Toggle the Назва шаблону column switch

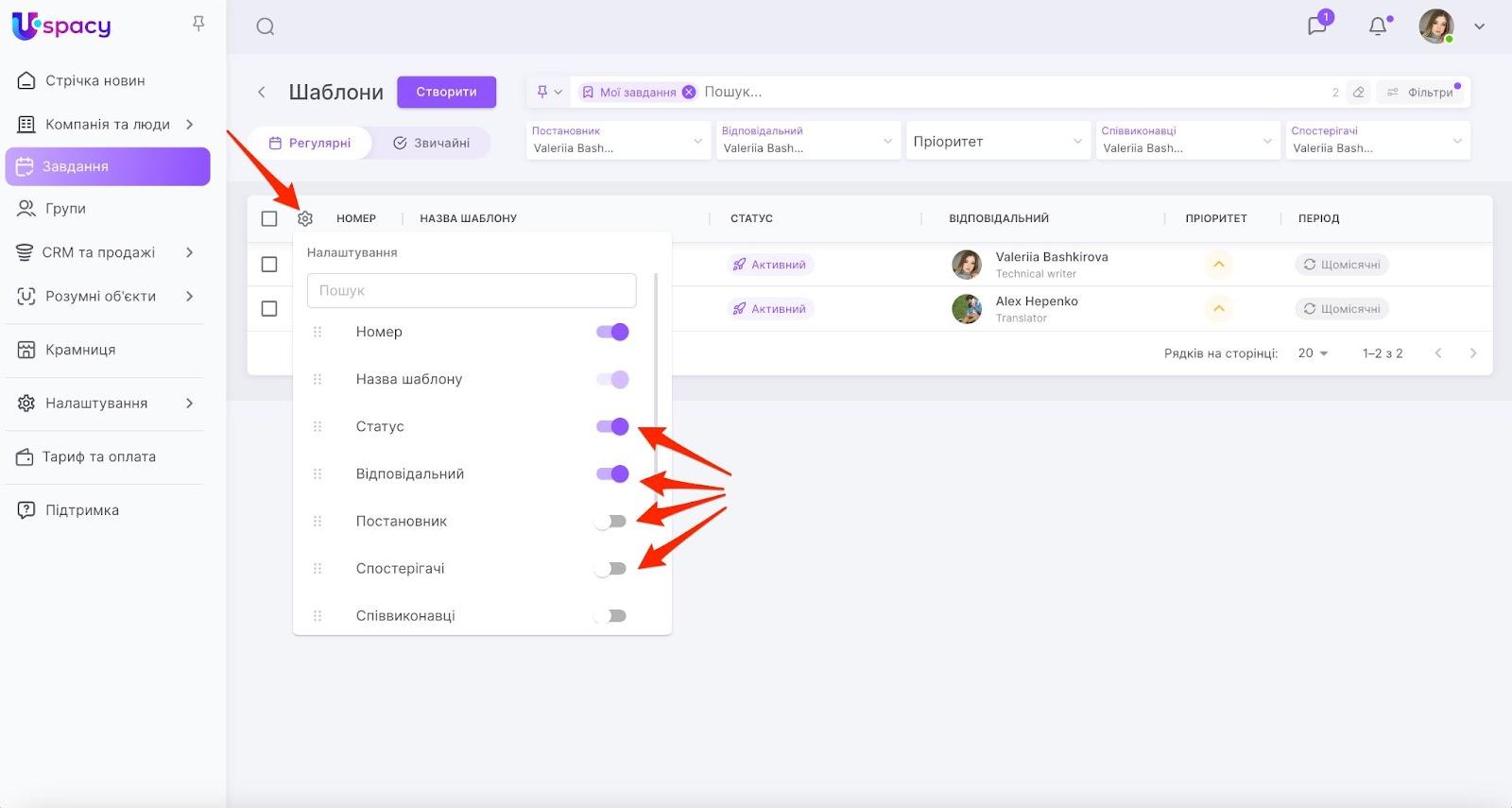pyautogui.click(x=612, y=379)
